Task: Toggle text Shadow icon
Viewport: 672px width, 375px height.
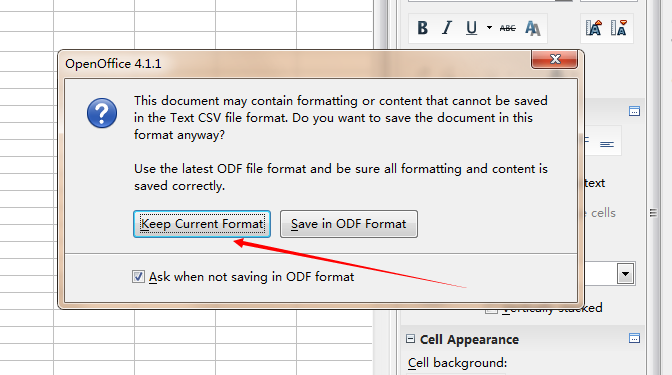Action: 532,28
